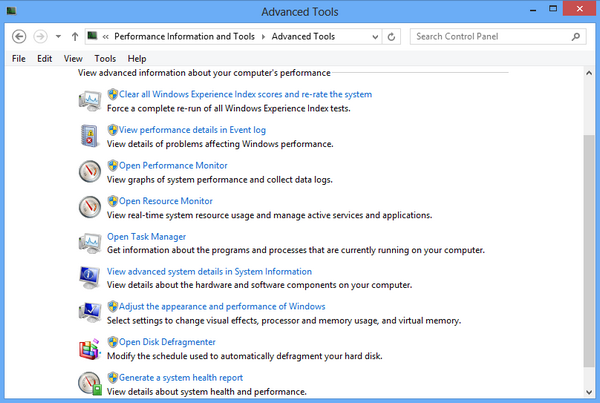Click the system health report gauge icon
Screen dimensions: 600x403
click(90, 383)
